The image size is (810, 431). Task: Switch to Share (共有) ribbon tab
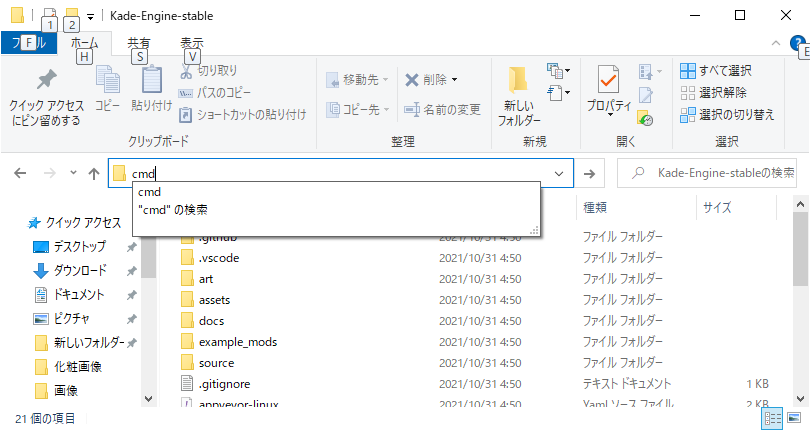pos(138,43)
